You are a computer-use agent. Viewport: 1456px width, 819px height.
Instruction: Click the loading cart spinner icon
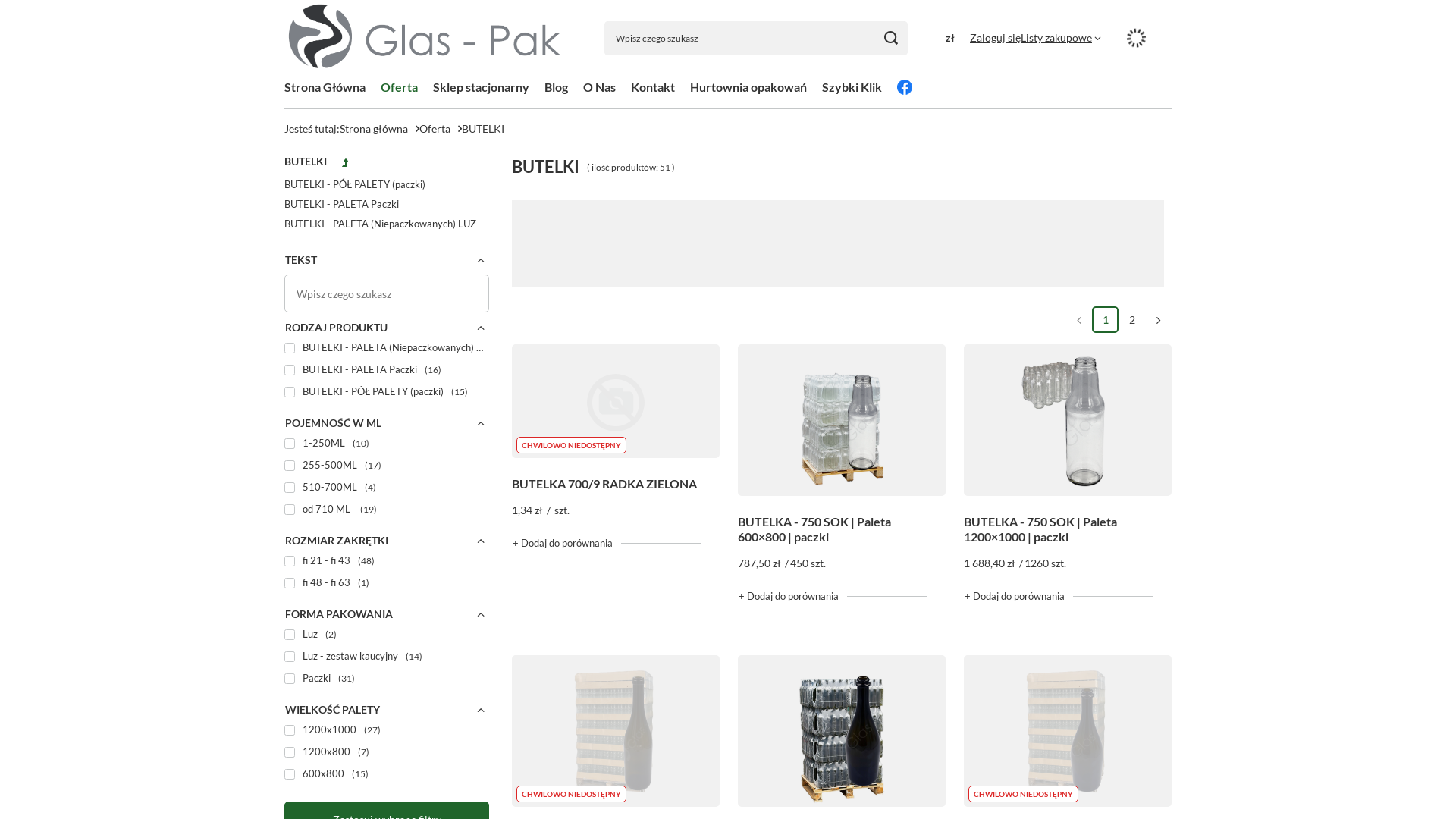click(1136, 38)
